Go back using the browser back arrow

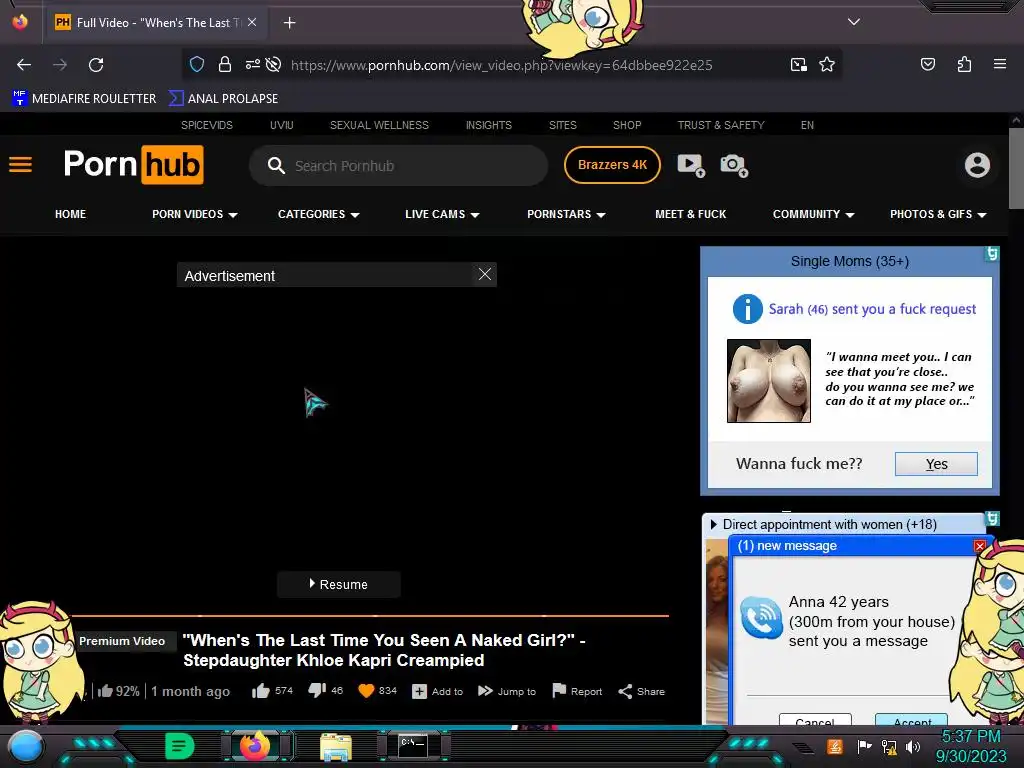24,65
